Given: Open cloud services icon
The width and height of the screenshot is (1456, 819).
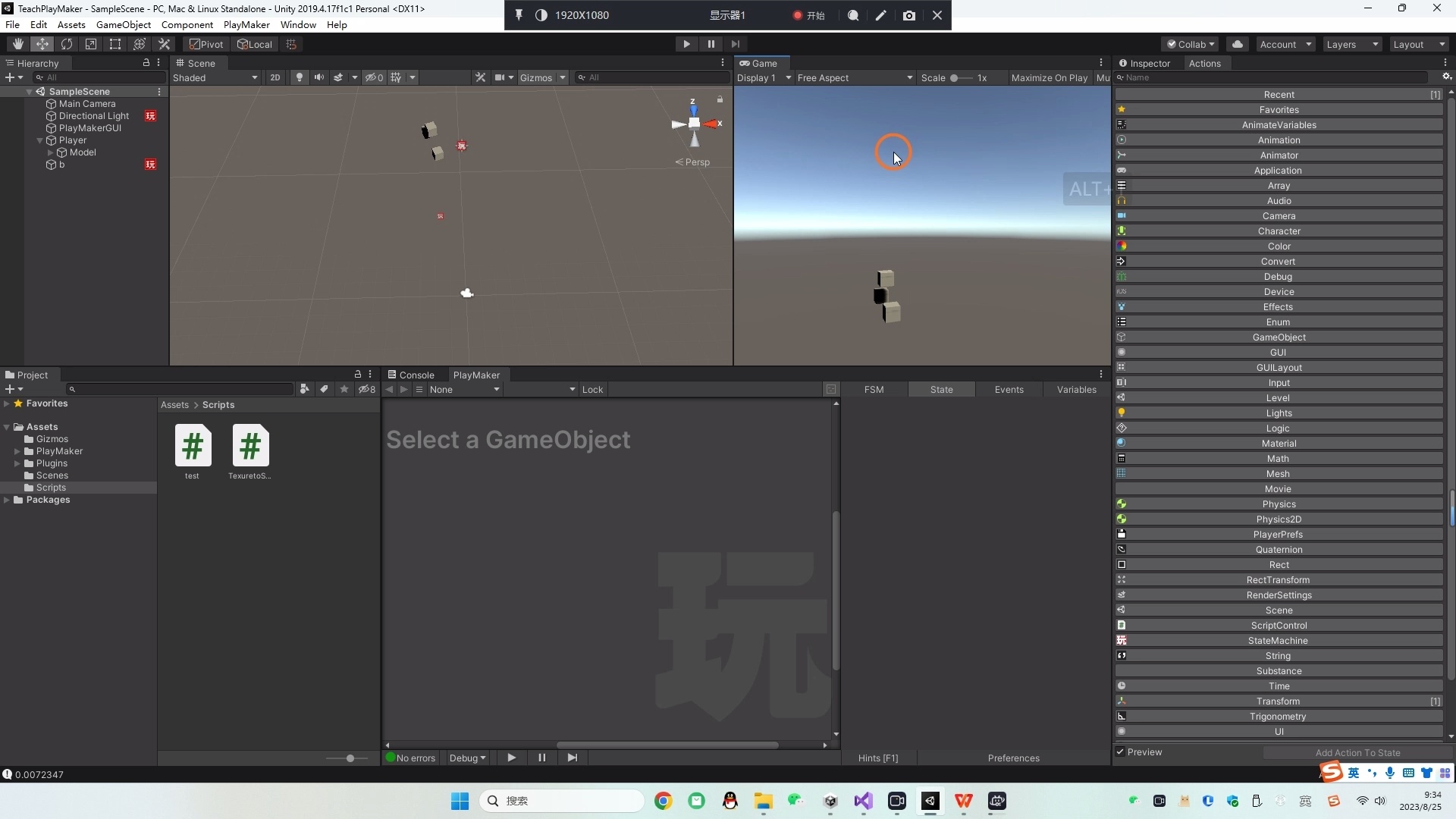Looking at the screenshot, I should coord(1238,44).
